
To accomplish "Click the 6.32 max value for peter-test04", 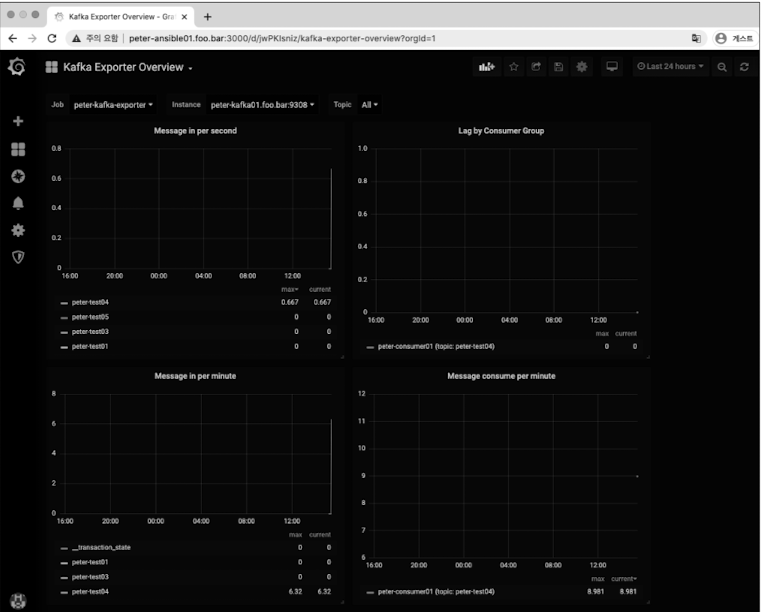I will 295,592.
